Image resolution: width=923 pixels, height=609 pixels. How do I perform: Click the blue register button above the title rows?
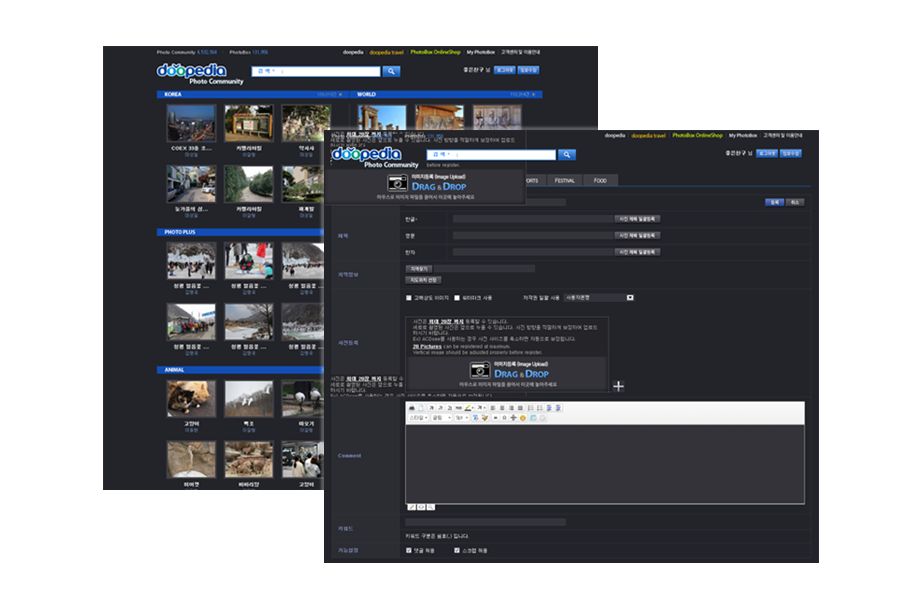pos(774,202)
